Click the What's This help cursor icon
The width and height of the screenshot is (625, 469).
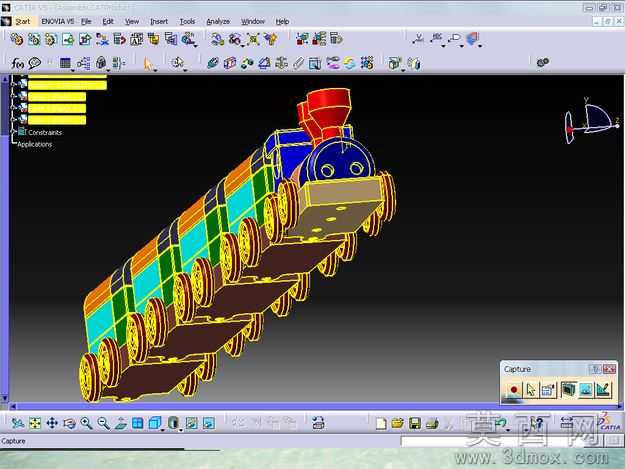(x=537, y=422)
